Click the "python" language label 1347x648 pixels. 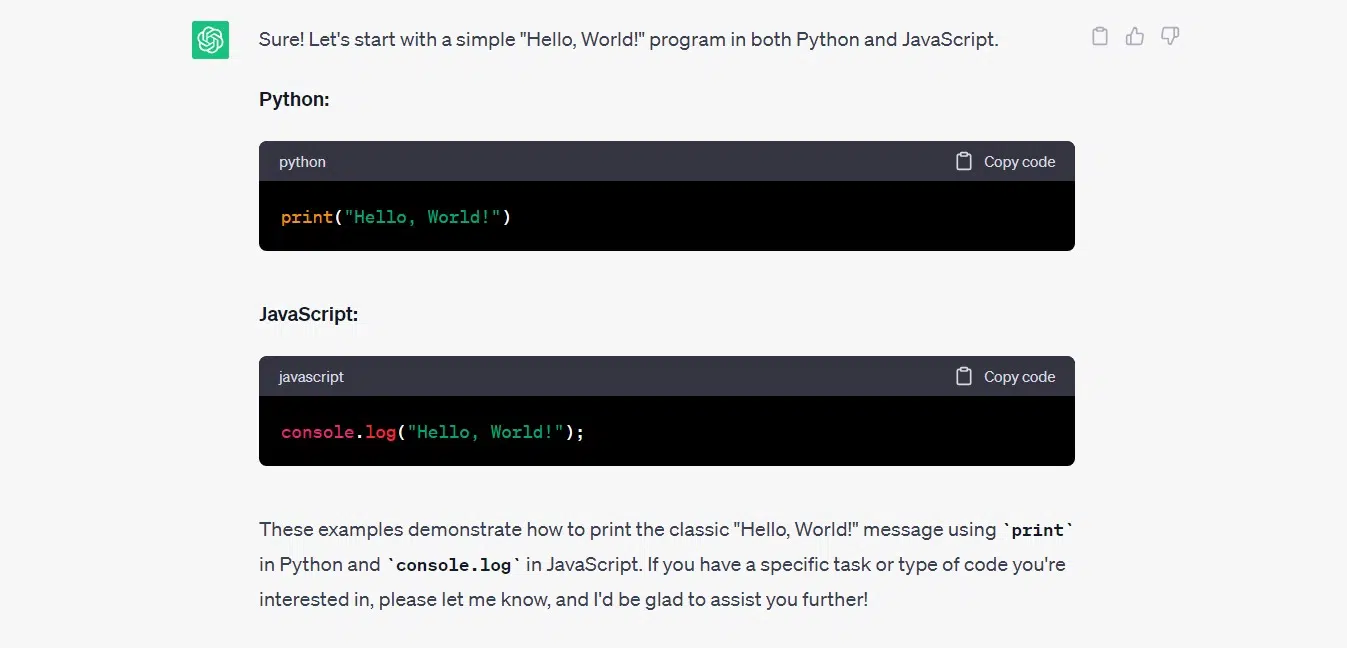[x=302, y=162]
